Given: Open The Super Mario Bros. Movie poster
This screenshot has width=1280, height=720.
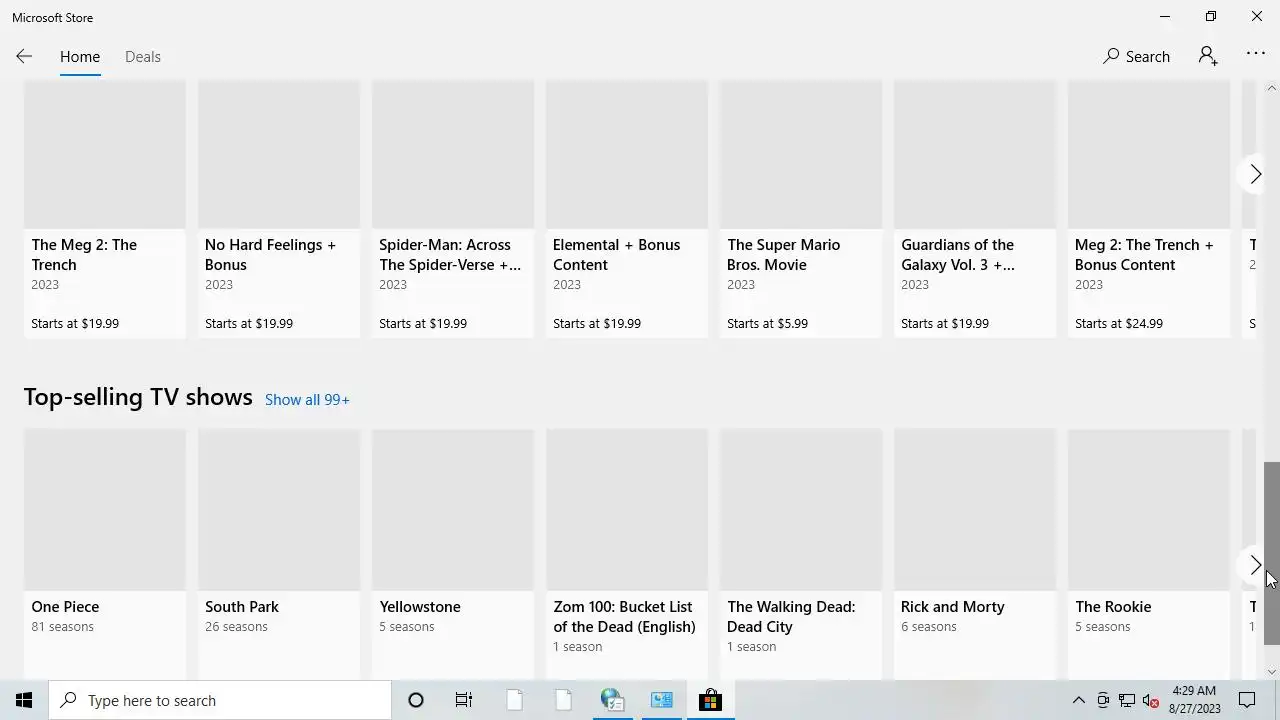Looking at the screenshot, I should (801, 155).
